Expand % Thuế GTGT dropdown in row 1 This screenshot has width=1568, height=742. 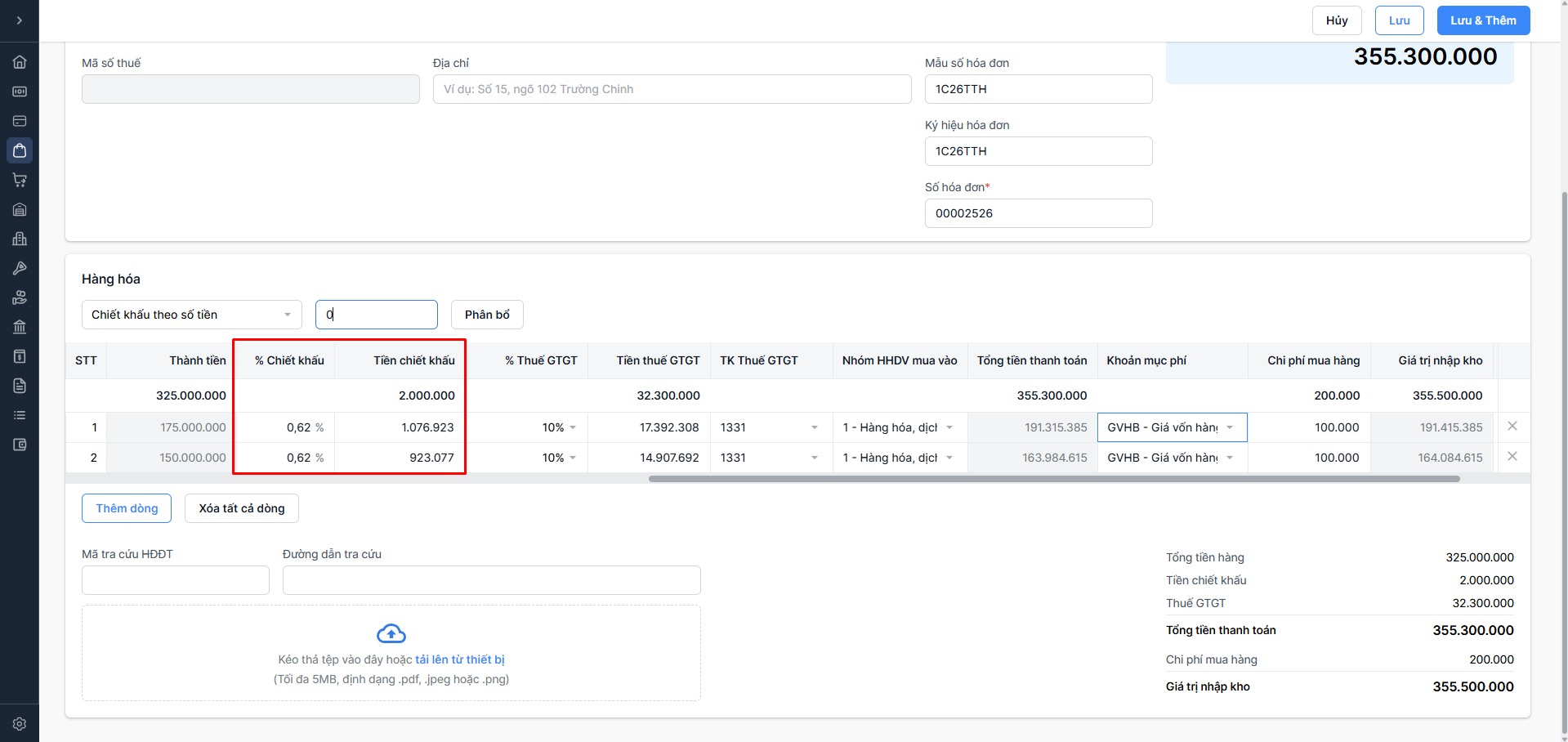(x=572, y=427)
